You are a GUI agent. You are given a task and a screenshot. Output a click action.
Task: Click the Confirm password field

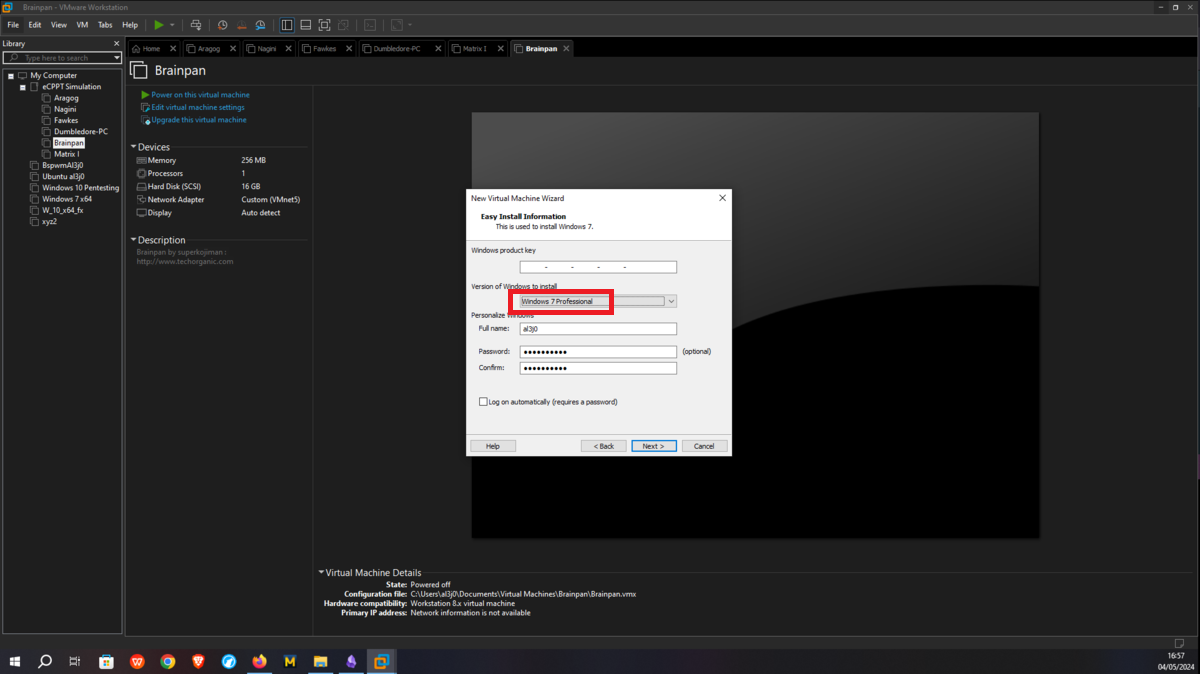(598, 368)
